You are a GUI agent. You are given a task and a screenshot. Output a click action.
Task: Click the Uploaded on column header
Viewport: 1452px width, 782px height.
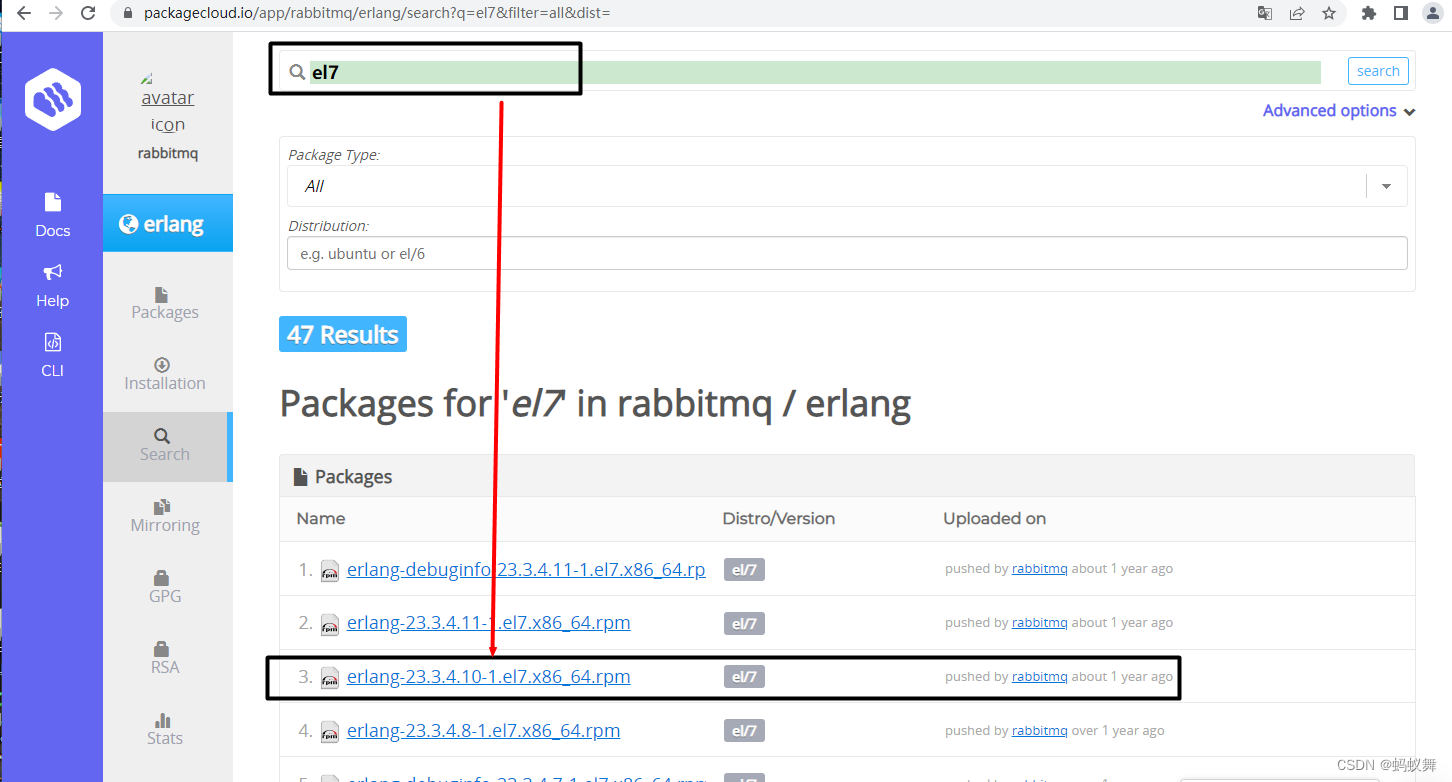point(995,518)
